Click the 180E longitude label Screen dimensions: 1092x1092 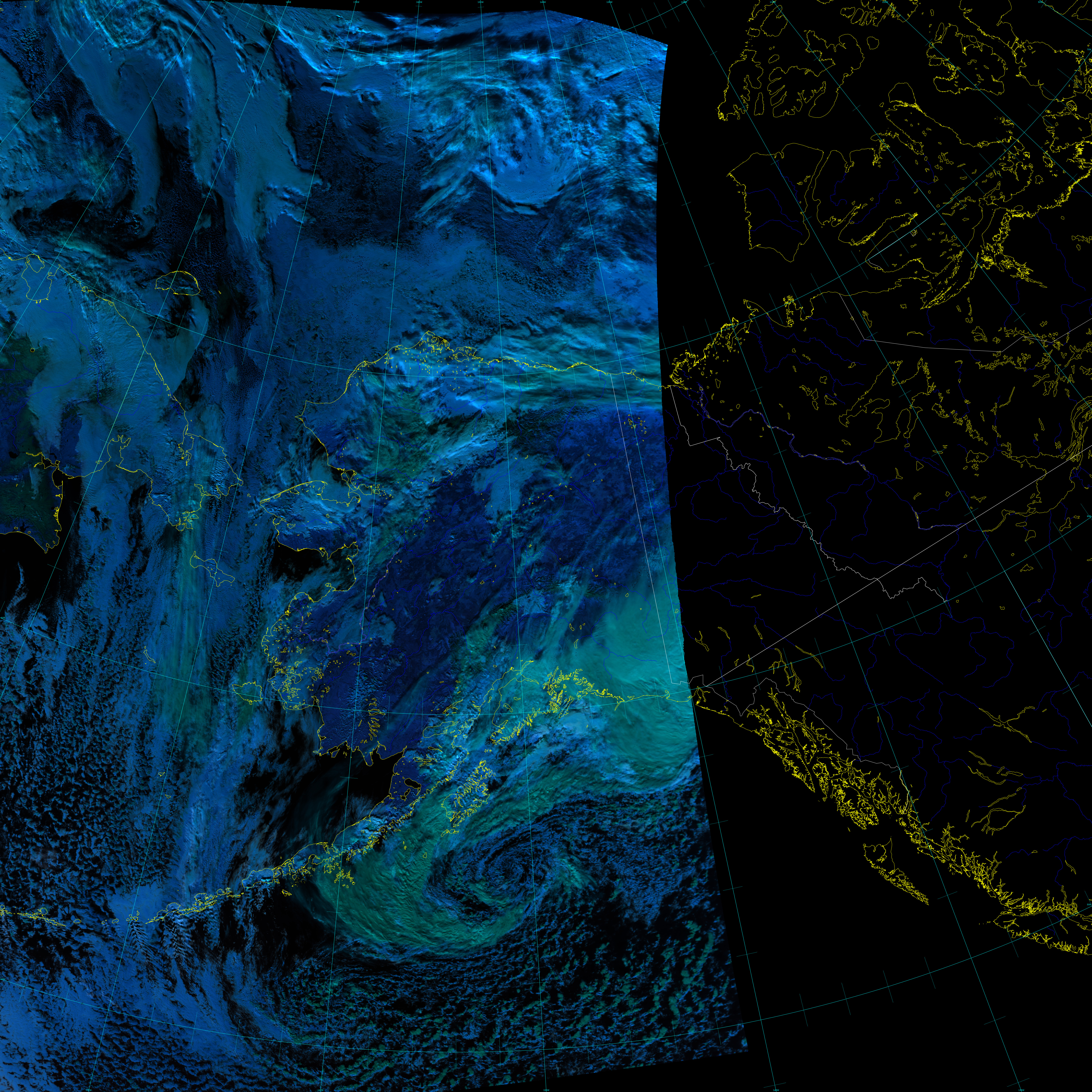[289, 2]
